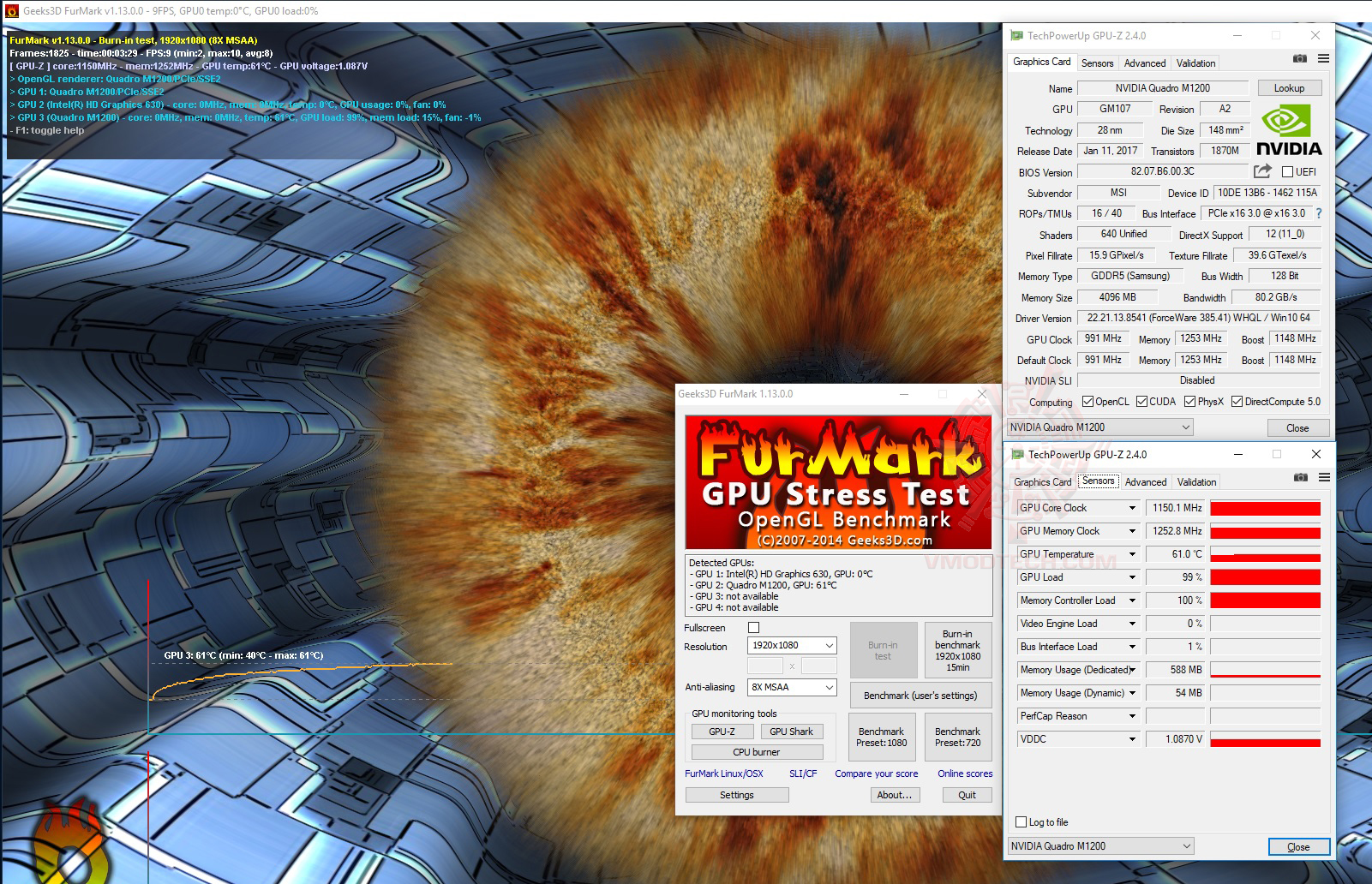Expand the VDDC sensor dropdown
This screenshot has height=884, width=1372.
point(1132,739)
